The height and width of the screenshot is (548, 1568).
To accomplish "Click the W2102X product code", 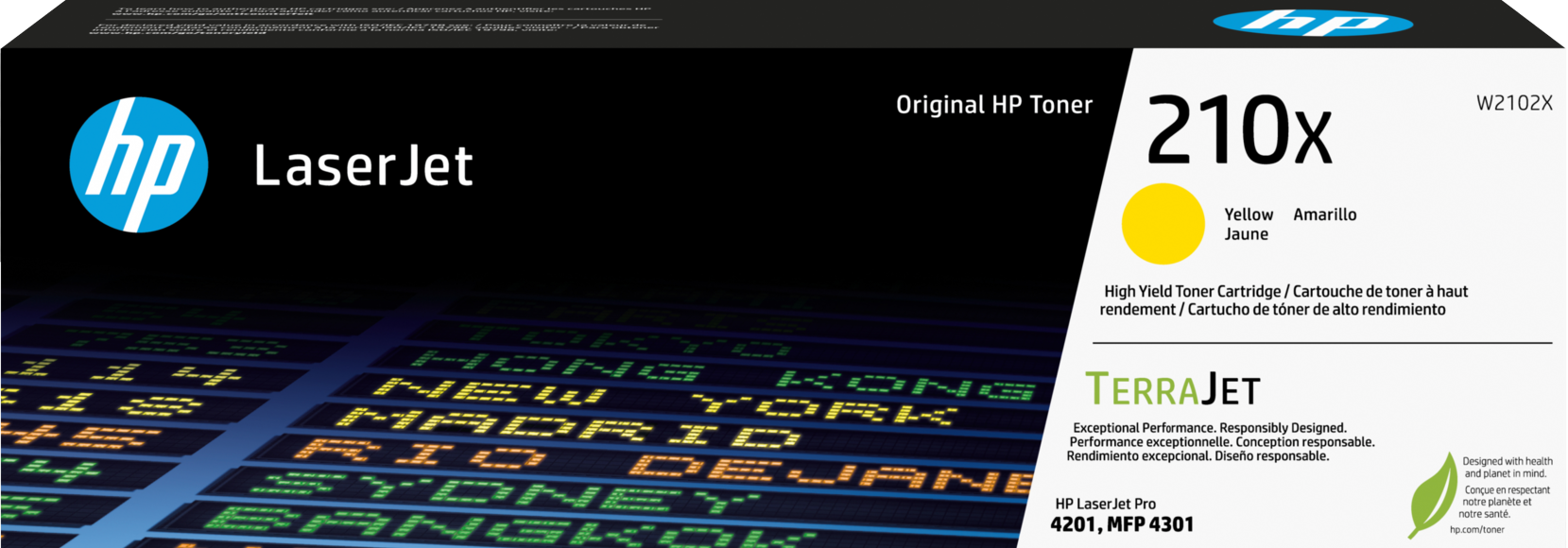I will click(1514, 103).
